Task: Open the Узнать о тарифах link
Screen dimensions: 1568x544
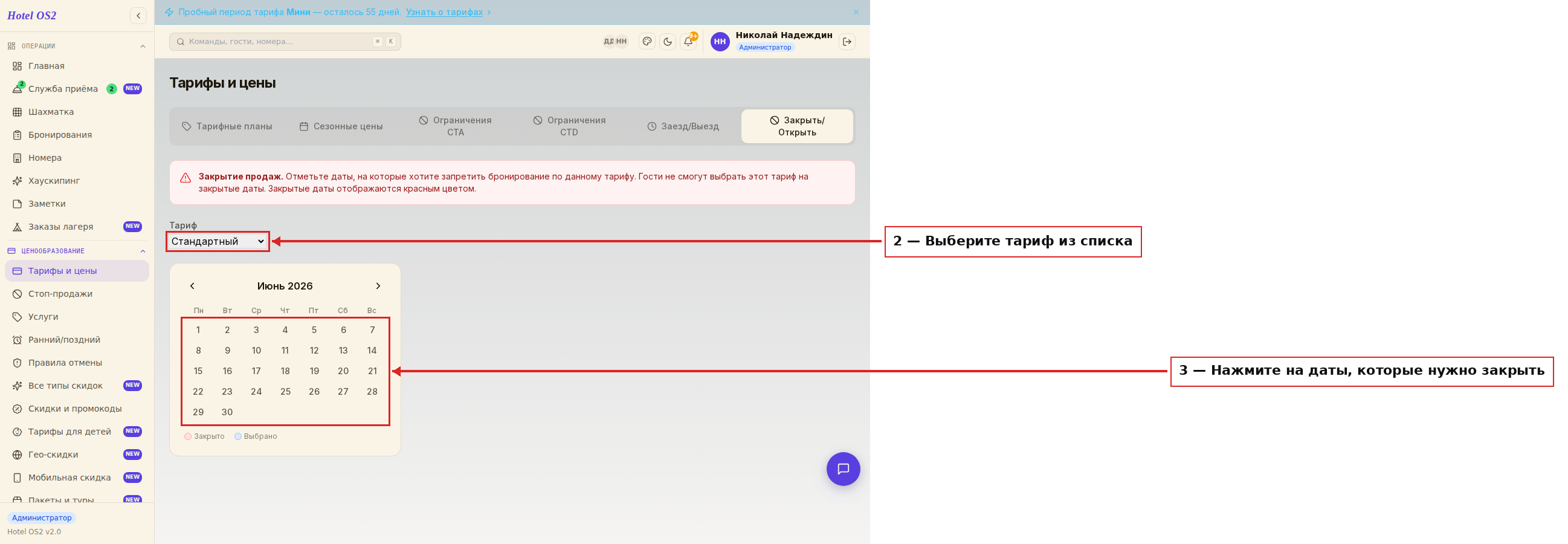Action: (444, 12)
